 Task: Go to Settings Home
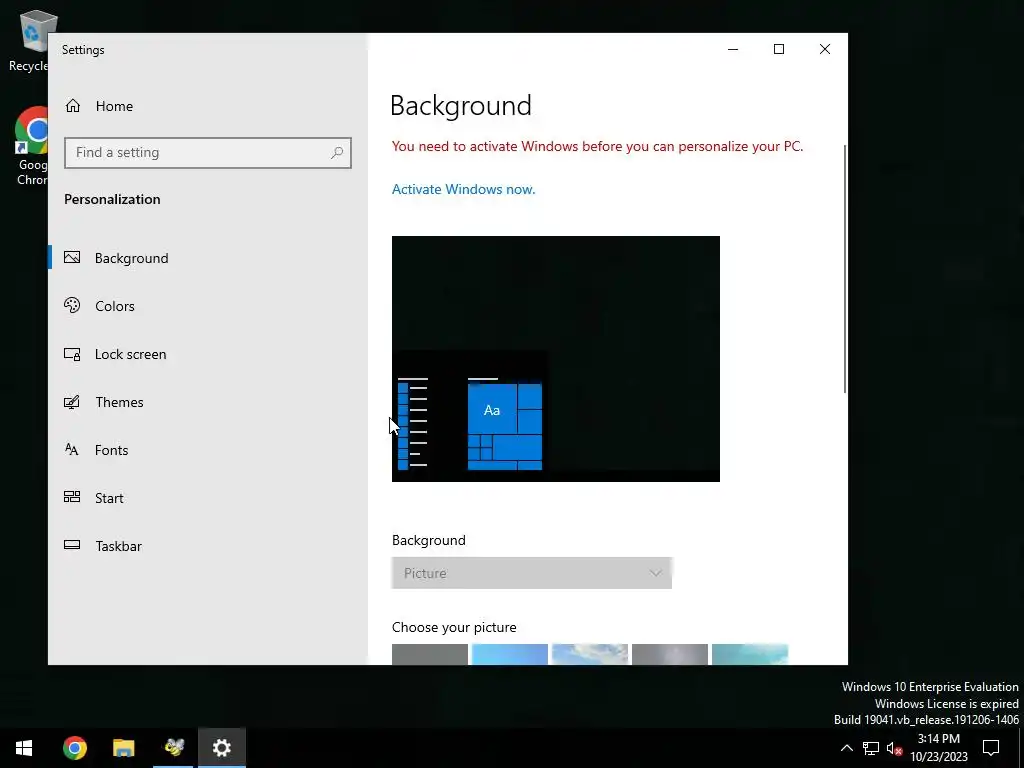99,106
